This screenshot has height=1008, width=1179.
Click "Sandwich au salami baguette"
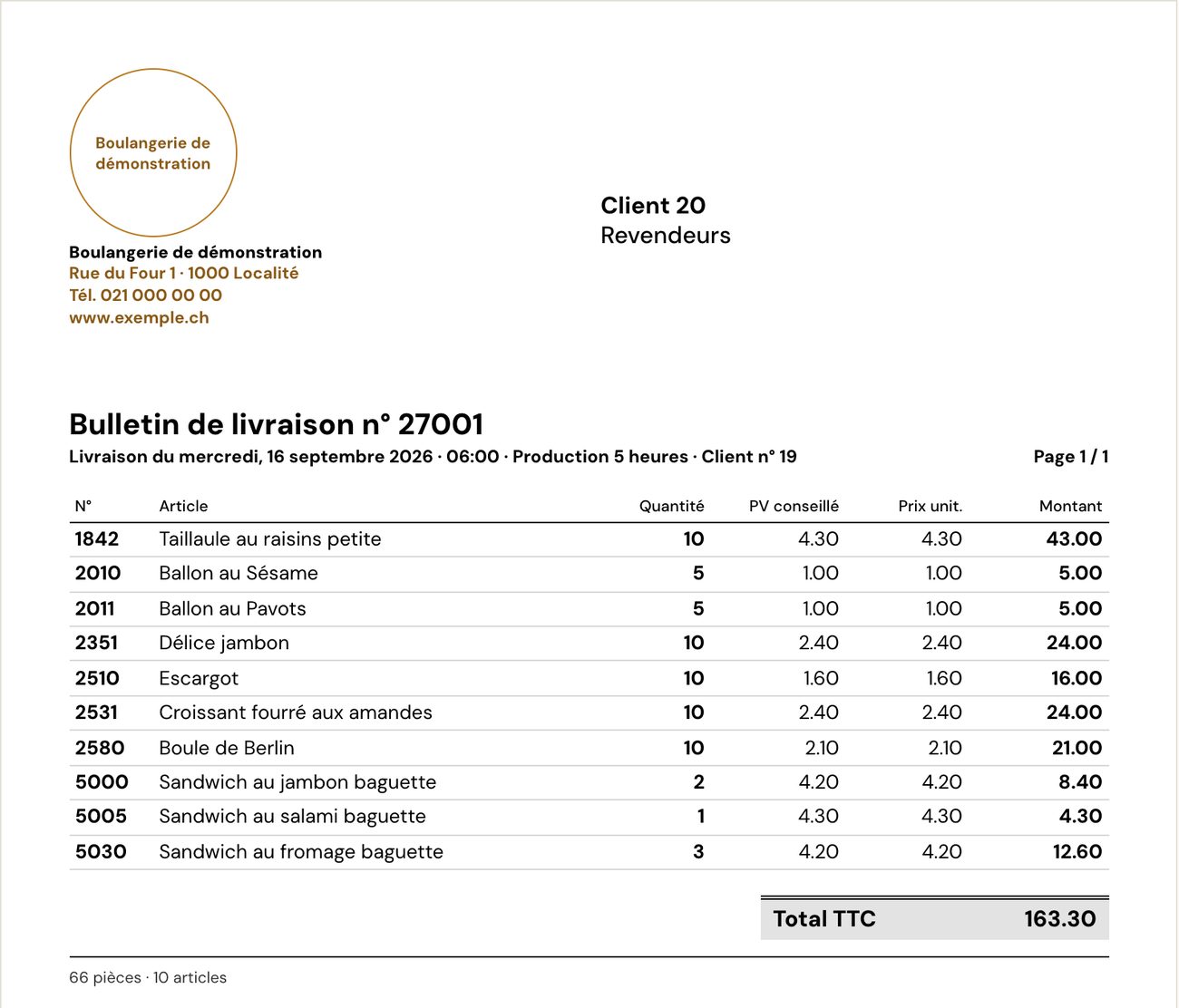292,817
